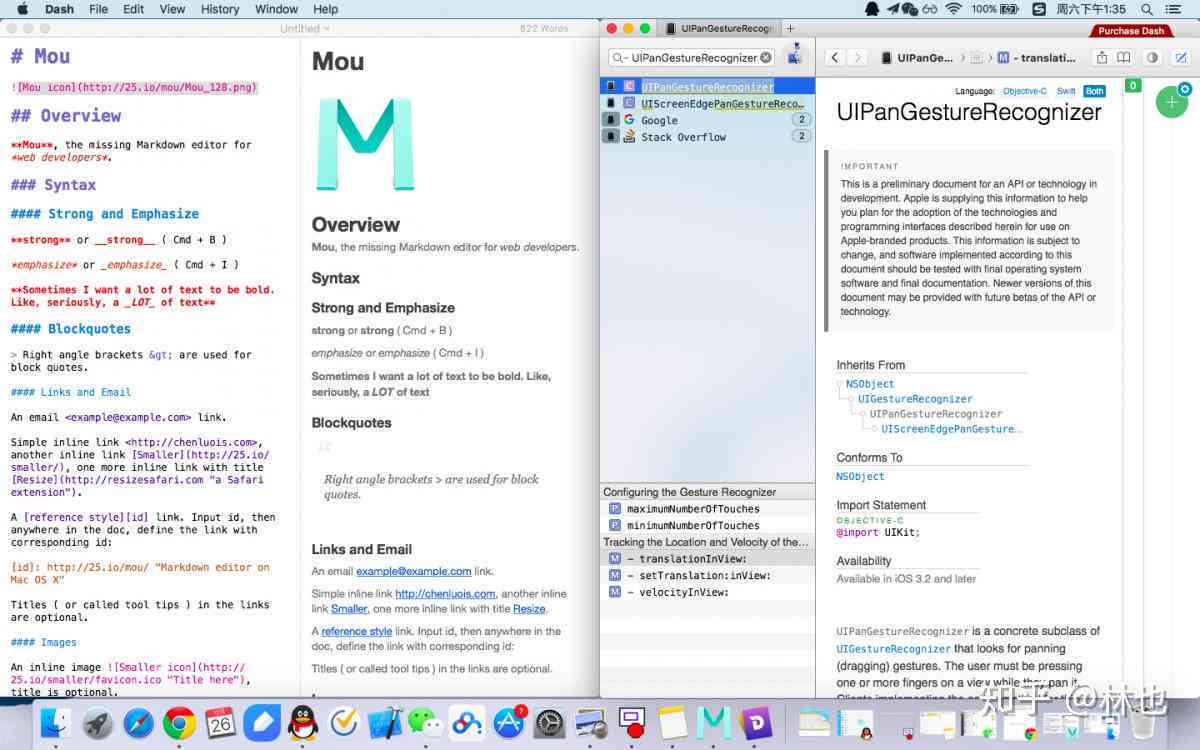
Task: Select Swift language option
Action: pos(1066,91)
